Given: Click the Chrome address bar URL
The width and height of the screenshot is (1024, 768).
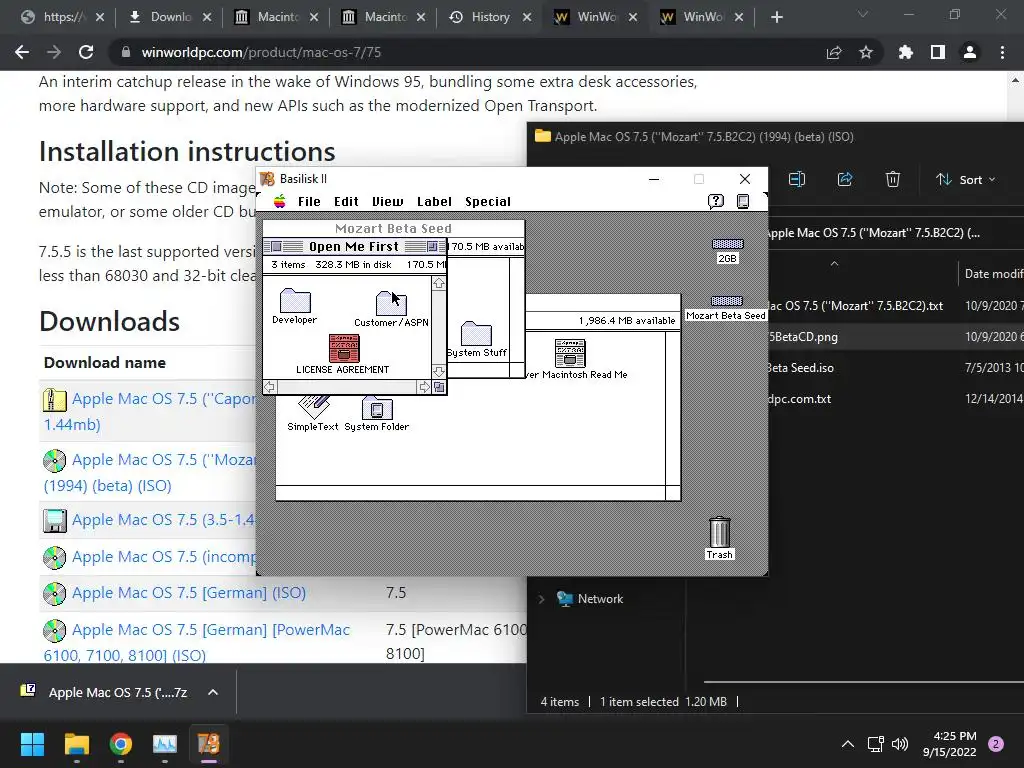Looking at the screenshot, I should point(261,52).
